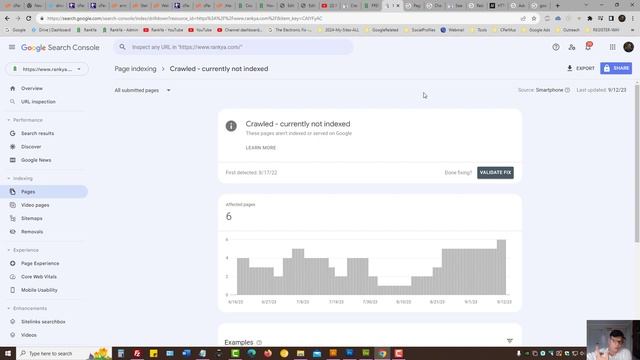Open Edge from the taskbar
640x360 pixels.
[251, 353]
